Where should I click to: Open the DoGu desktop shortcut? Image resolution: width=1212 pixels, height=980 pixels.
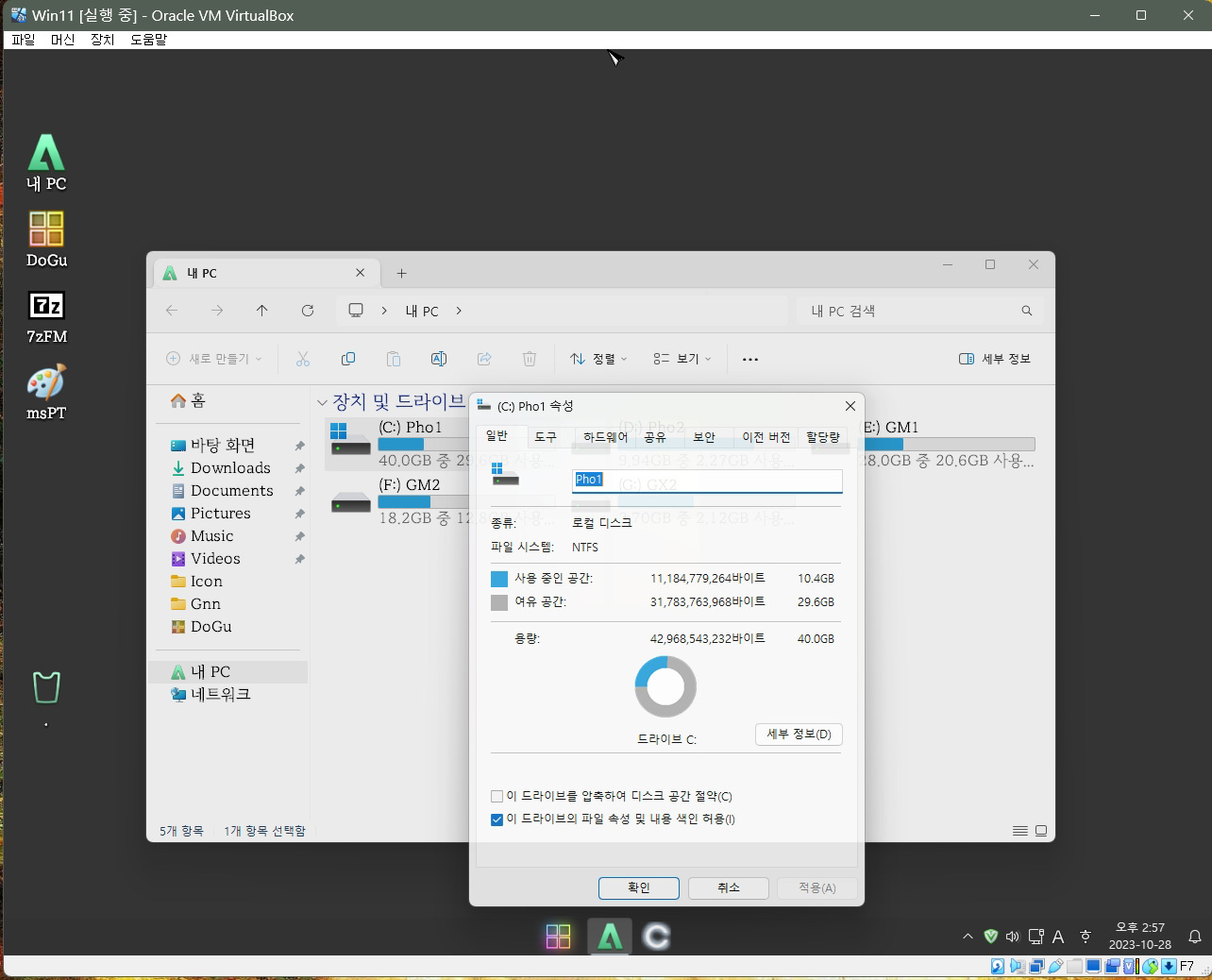point(46,239)
